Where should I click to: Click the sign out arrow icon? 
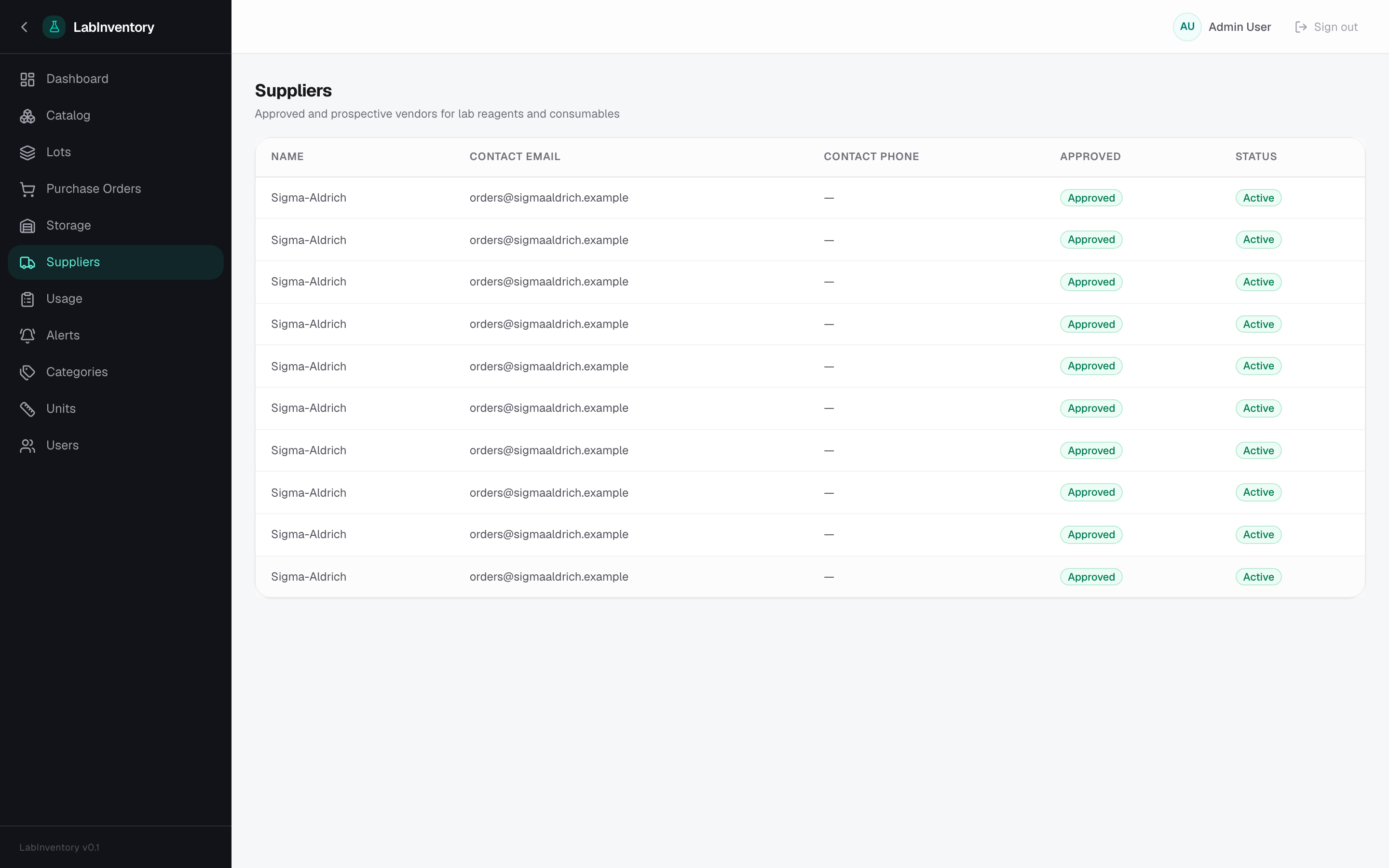coord(1301,27)
